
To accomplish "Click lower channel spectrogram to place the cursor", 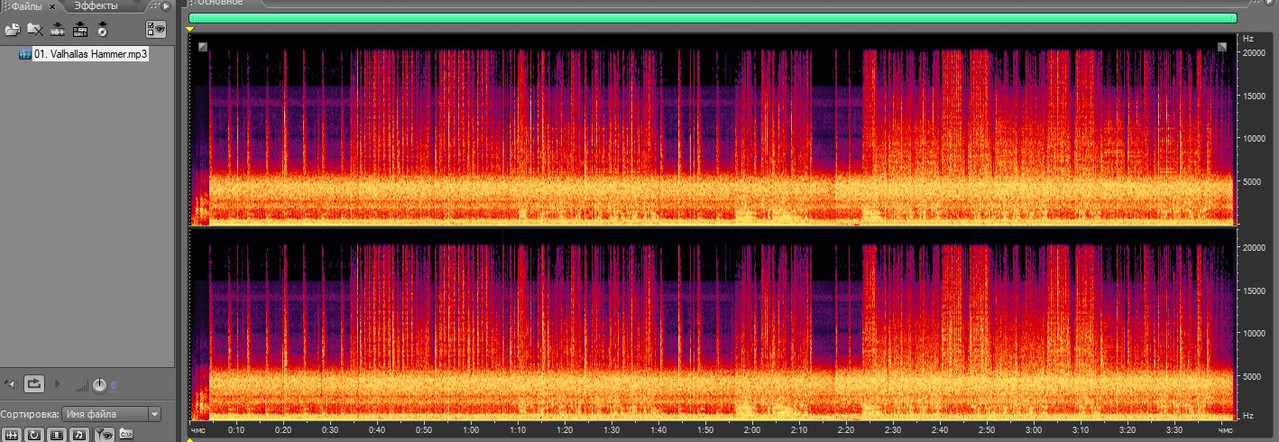I will point(713,325).
